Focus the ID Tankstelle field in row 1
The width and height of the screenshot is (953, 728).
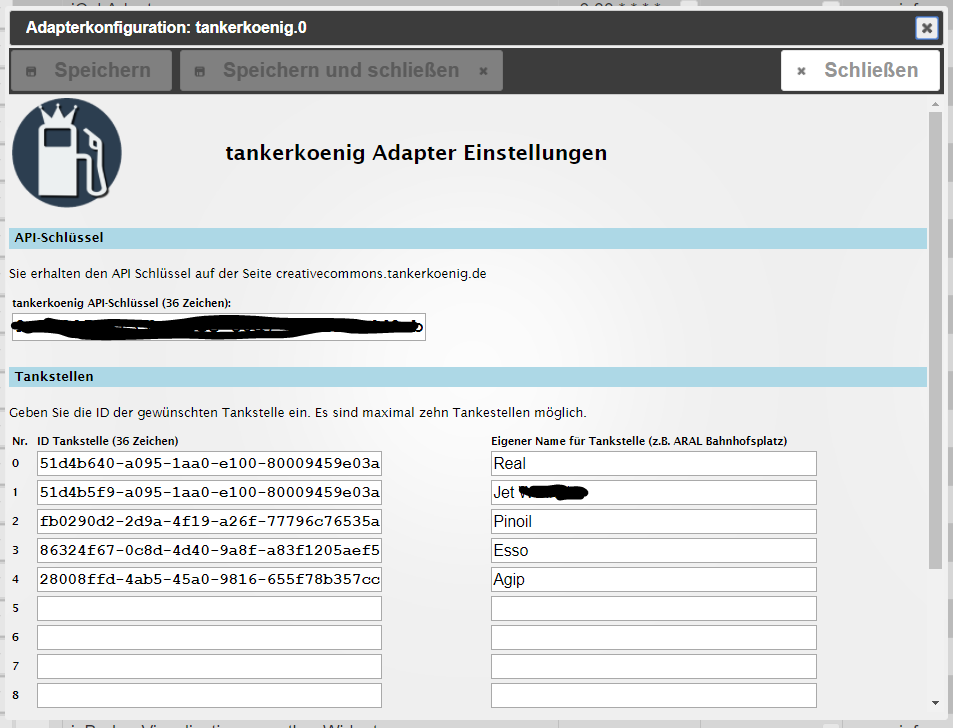[x=209, y=492]
